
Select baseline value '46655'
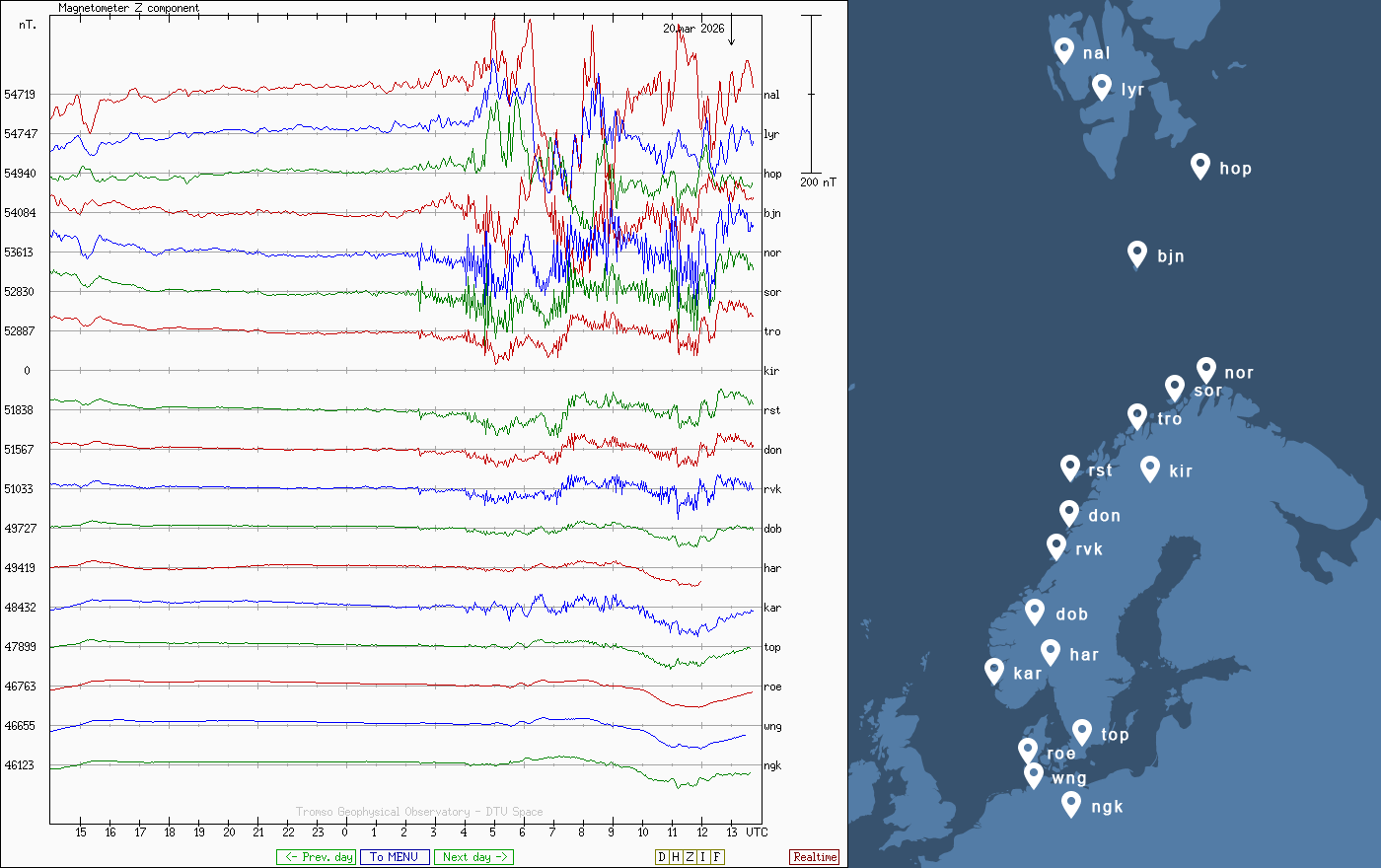pos(20,726)
